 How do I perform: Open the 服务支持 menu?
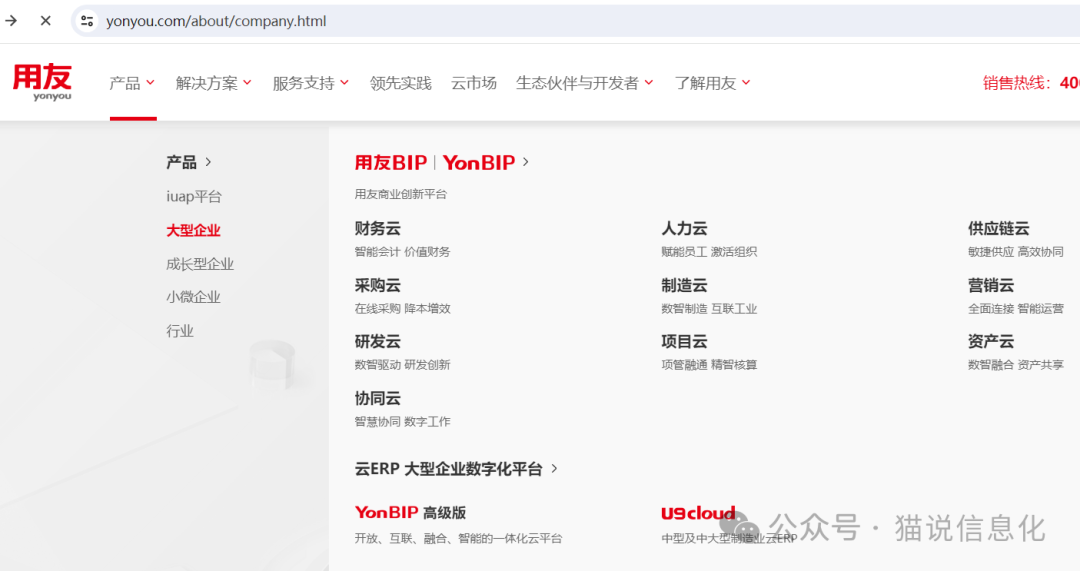click(x=304, y=83)
